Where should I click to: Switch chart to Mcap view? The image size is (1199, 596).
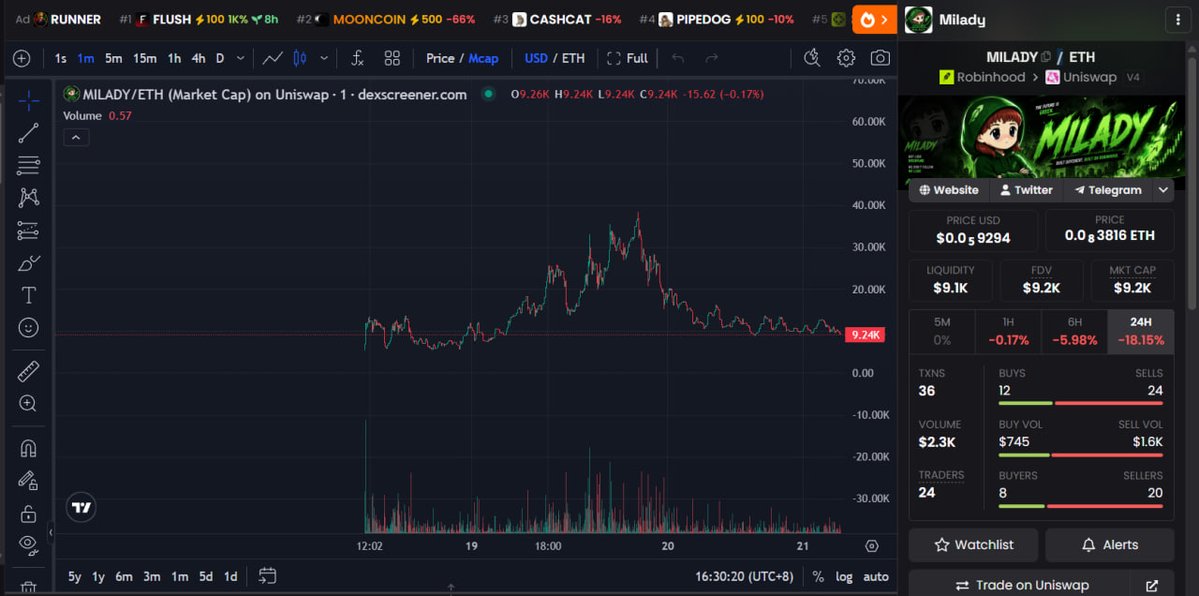coord(483,58)
